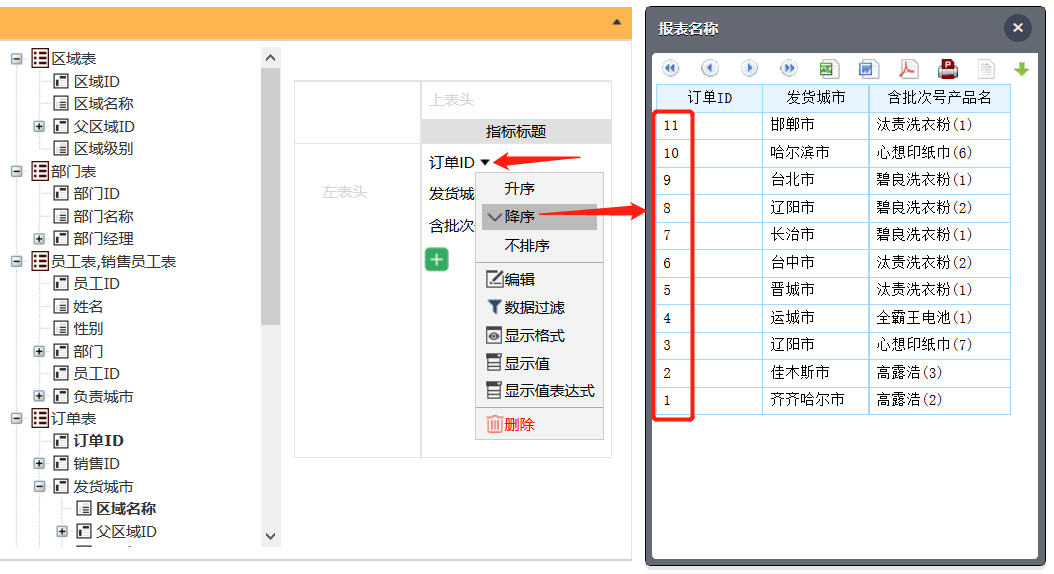Export report to Excel

(827, 69)
